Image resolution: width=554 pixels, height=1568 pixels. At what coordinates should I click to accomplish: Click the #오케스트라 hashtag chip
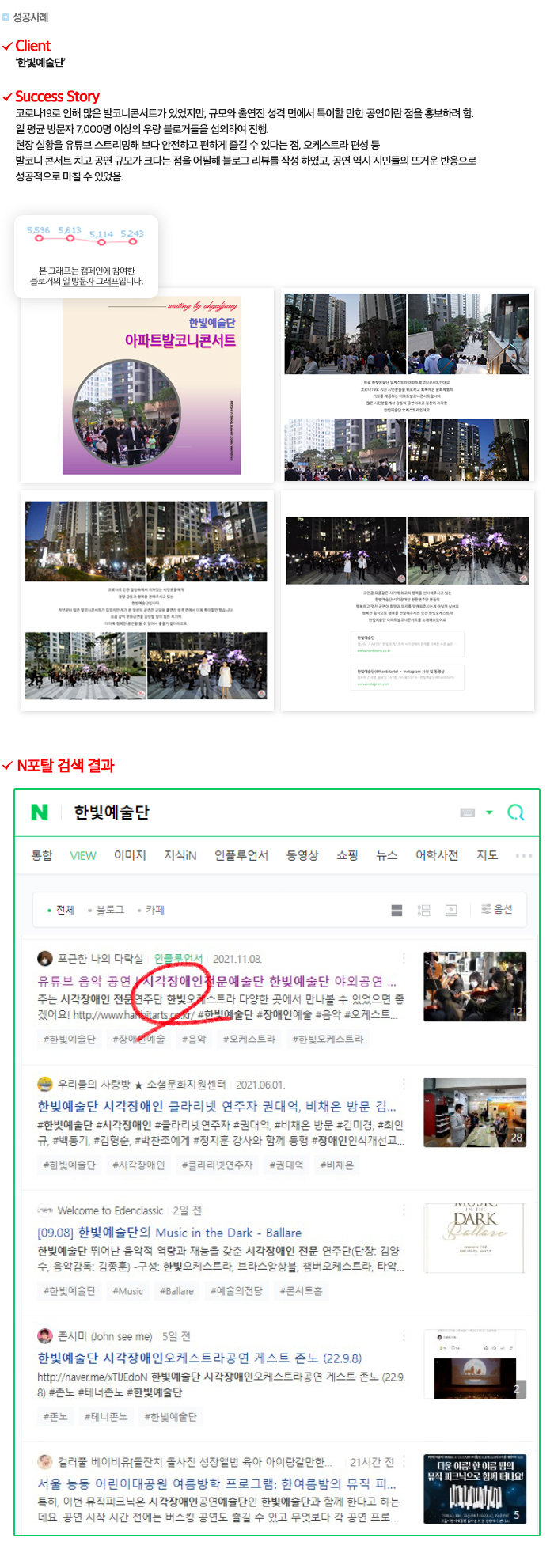pos(249,1040)
